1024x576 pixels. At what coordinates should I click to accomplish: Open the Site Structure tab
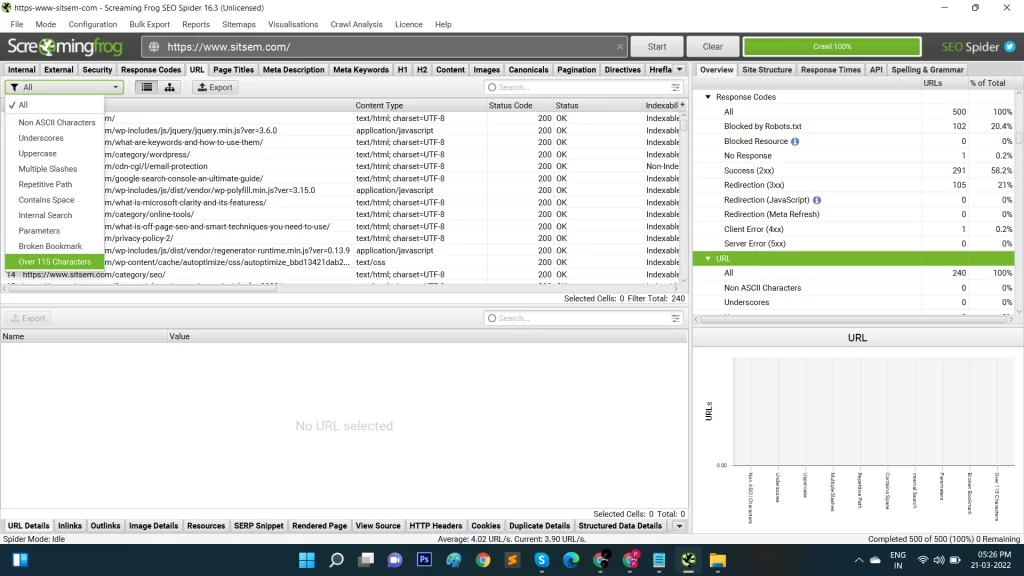[x=767, y=70]
